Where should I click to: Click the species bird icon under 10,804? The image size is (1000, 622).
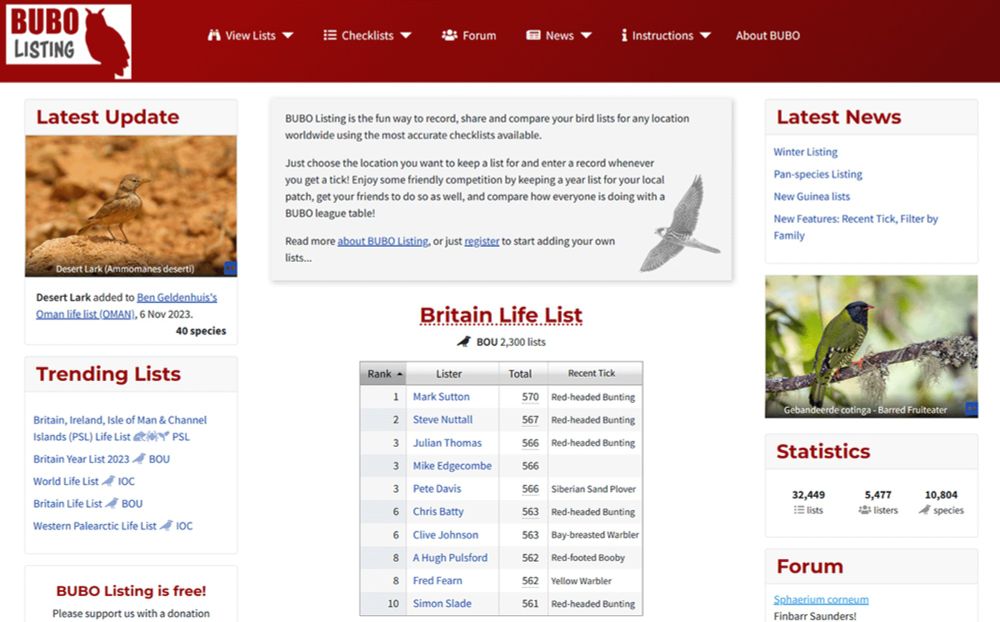click(x=924, y=510)
